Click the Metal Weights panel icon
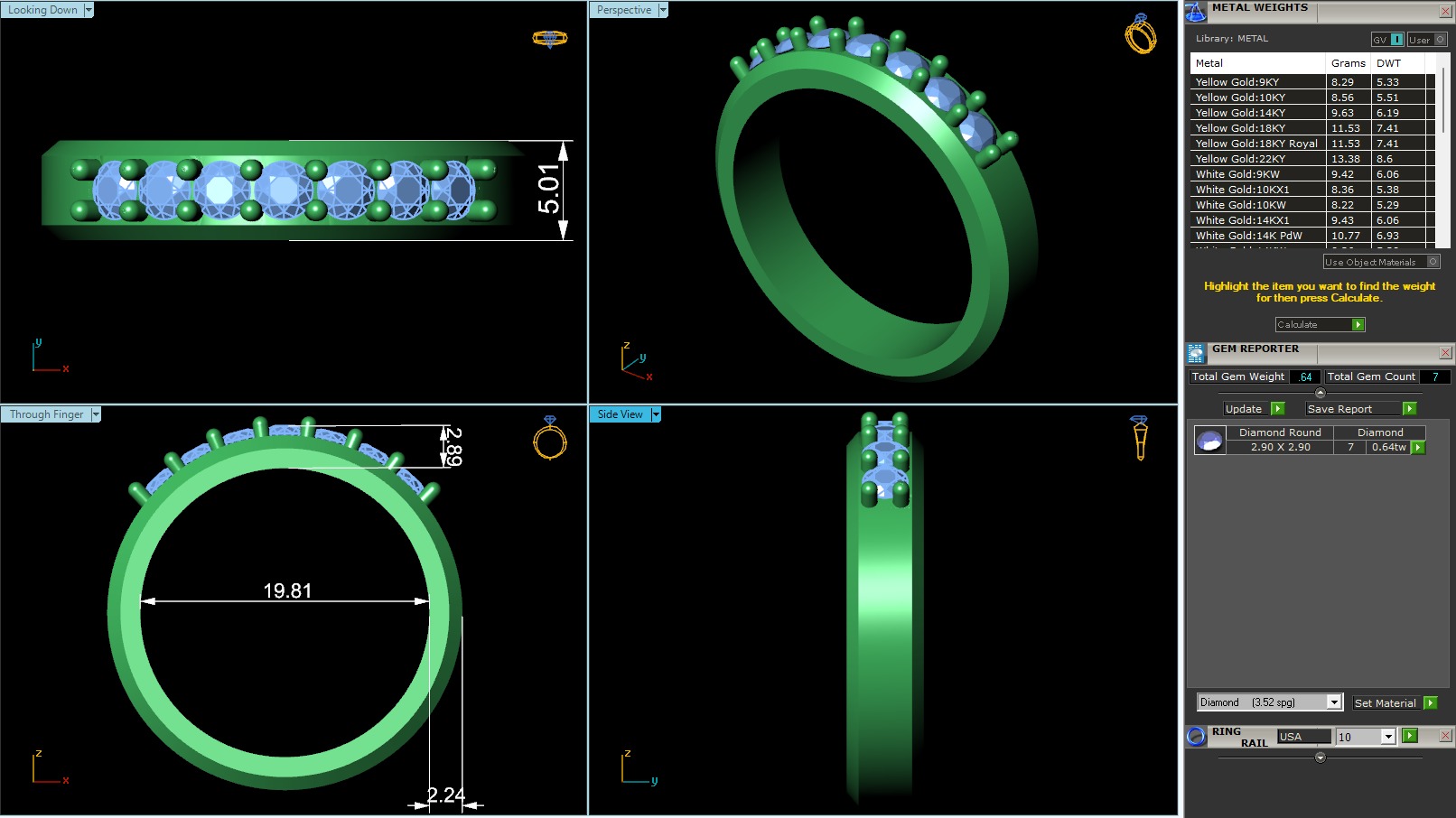Image resolution: width=1456 pixels, height=818 pixels. click(1196, 12)
